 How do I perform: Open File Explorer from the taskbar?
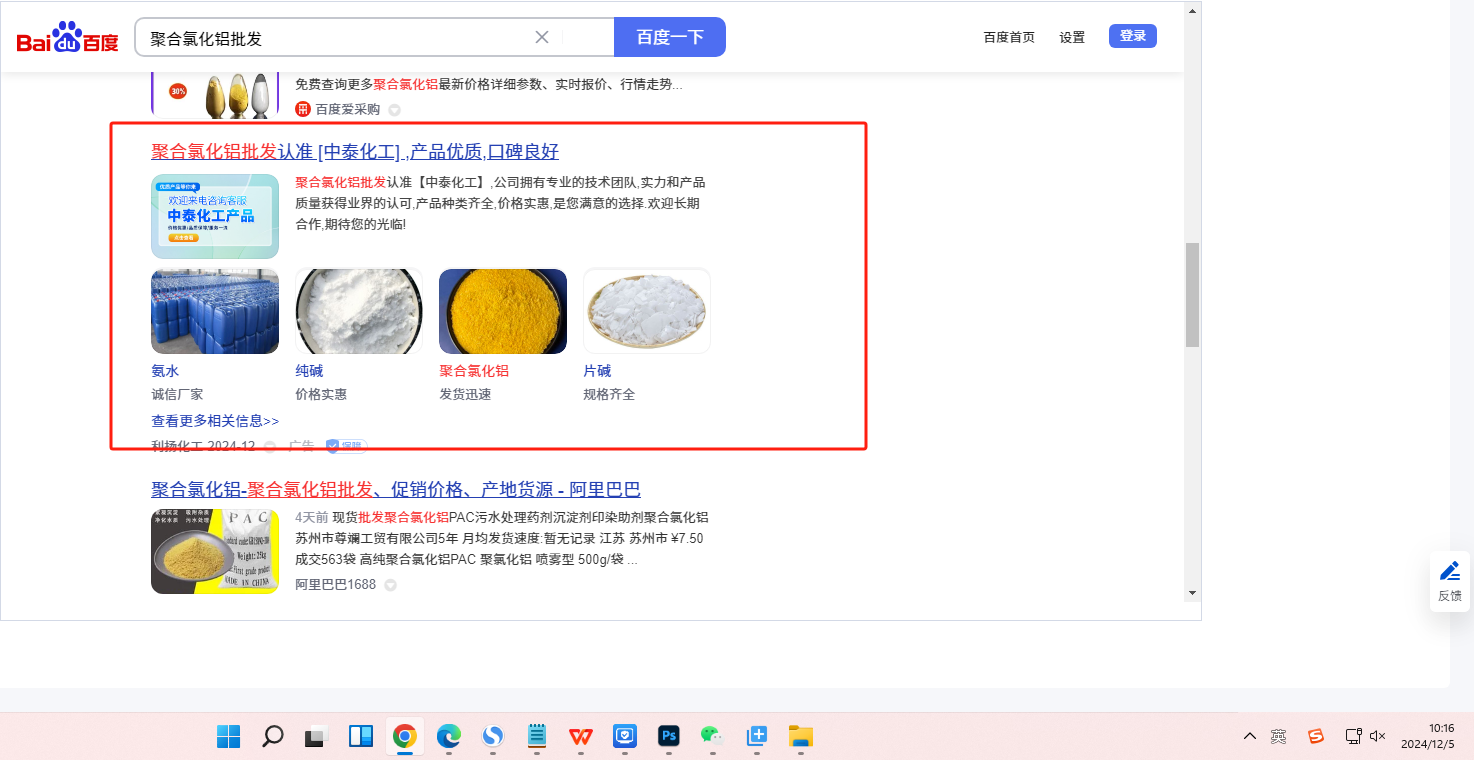pyautogui.click(x=800, y=737)
